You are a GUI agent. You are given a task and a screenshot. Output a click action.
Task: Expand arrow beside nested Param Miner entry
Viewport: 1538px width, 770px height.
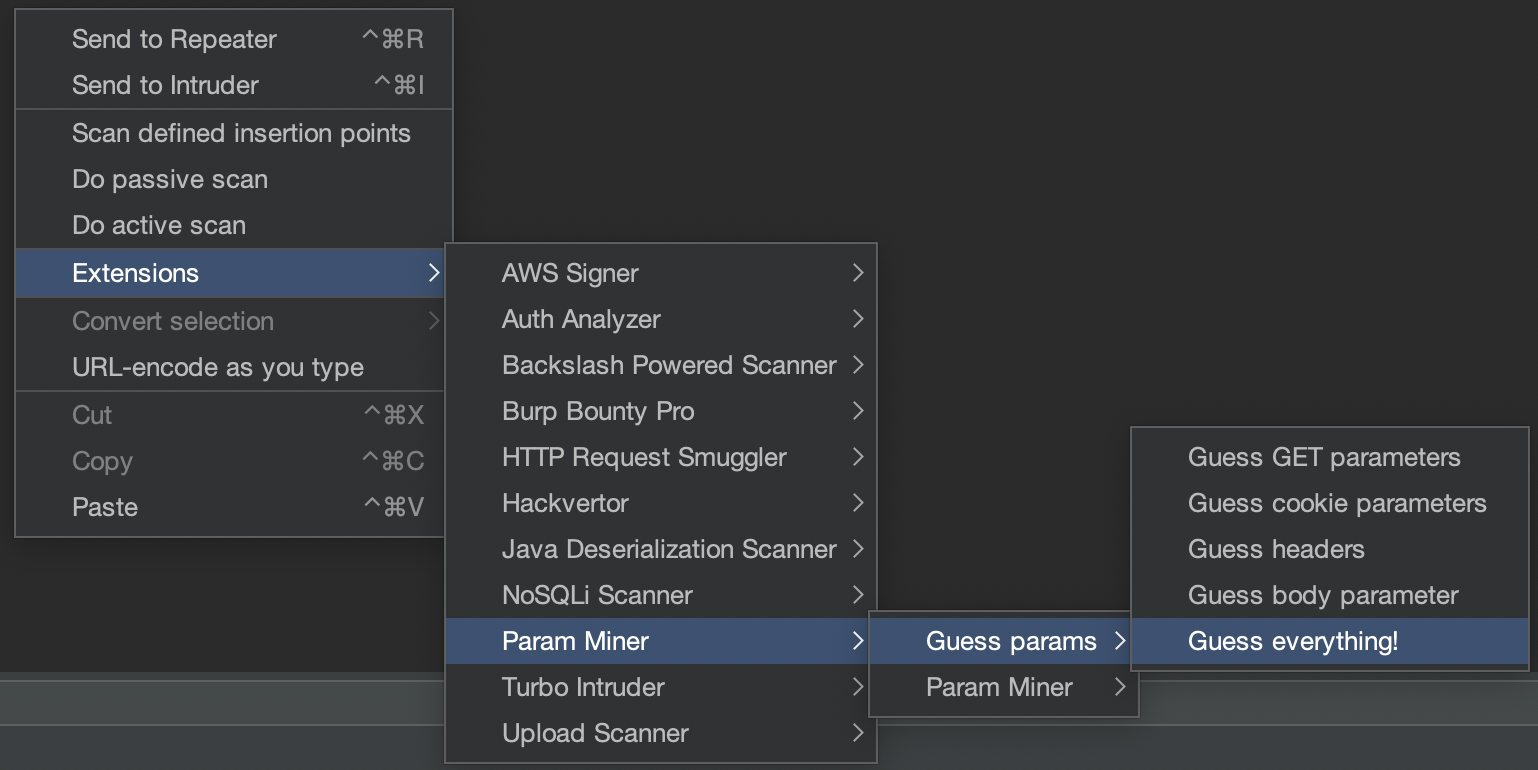pos(1120,687)
